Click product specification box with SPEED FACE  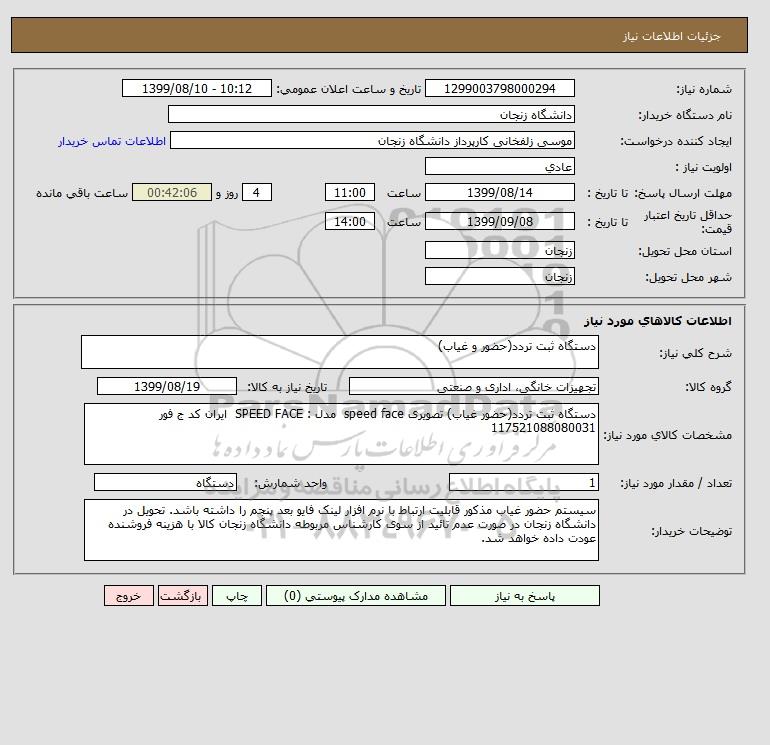click(341, 434)
